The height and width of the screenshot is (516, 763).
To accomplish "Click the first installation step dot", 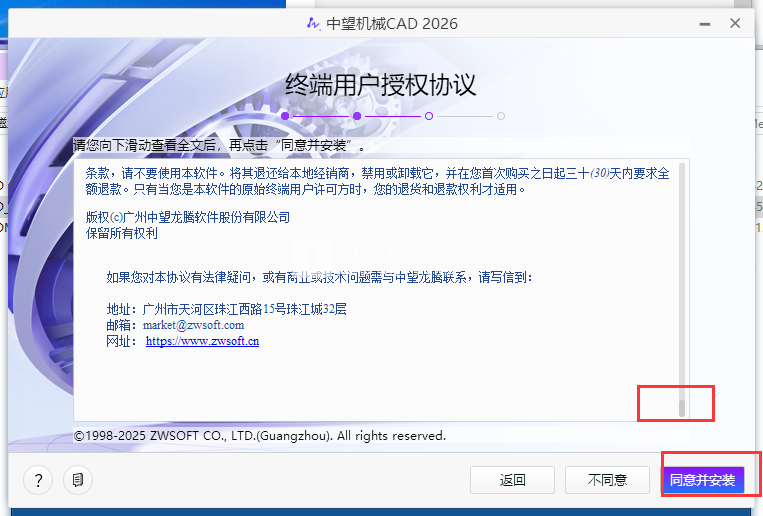I will click(x=285, y=116).
